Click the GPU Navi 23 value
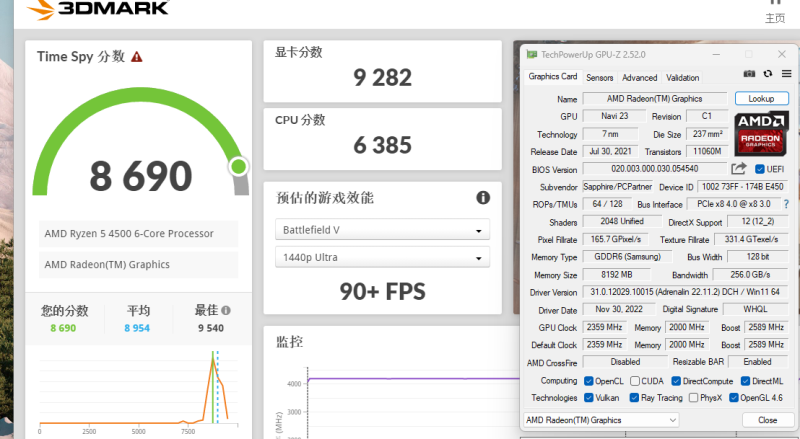The width and height of the screenshot is (800, 439). (x=614, y=116)
